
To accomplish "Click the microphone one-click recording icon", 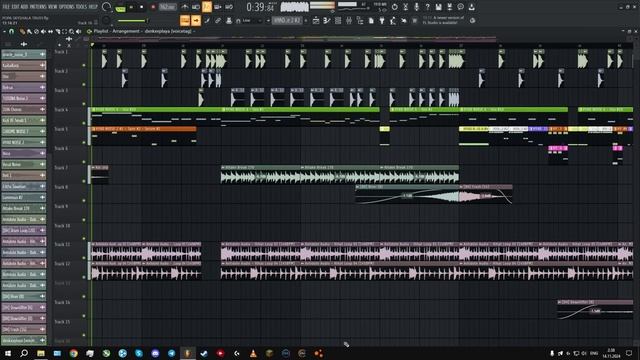I will coord(416,7).
